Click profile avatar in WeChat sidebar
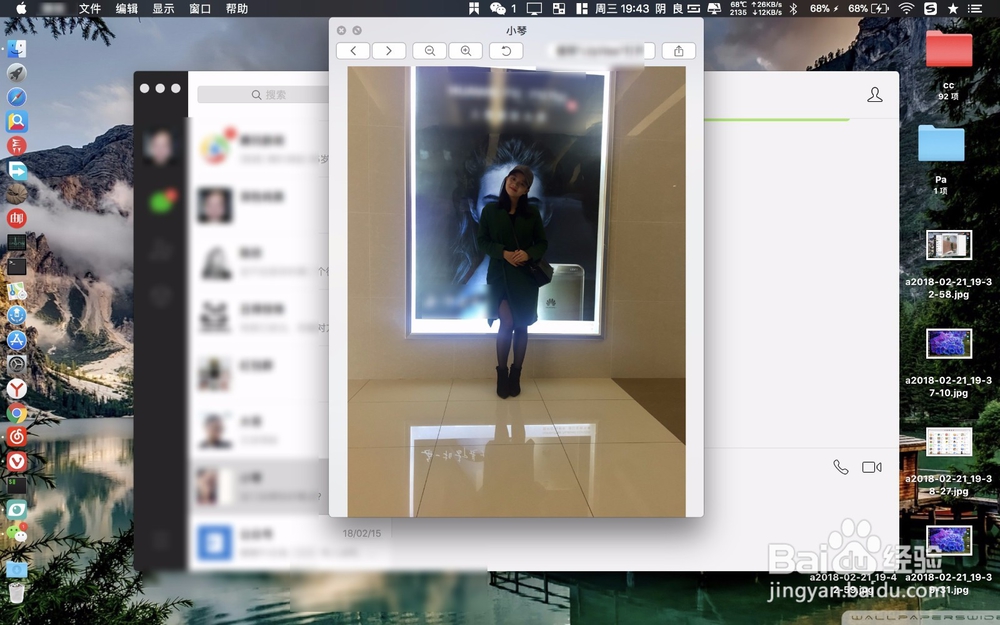This screenshot has width=1000, height=625. pyautogui.click(x=159, y=146)
